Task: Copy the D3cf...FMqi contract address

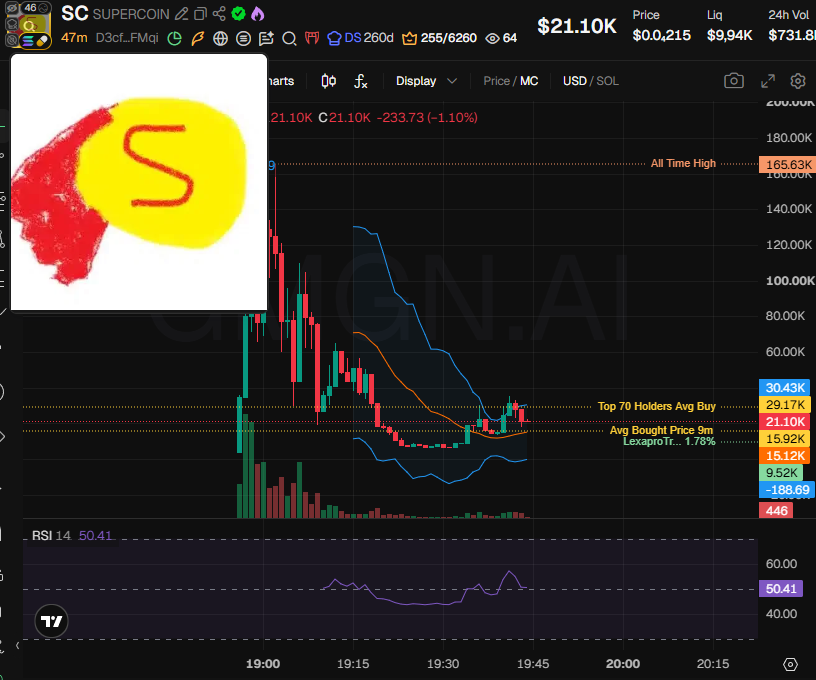Action: [127, 38]
